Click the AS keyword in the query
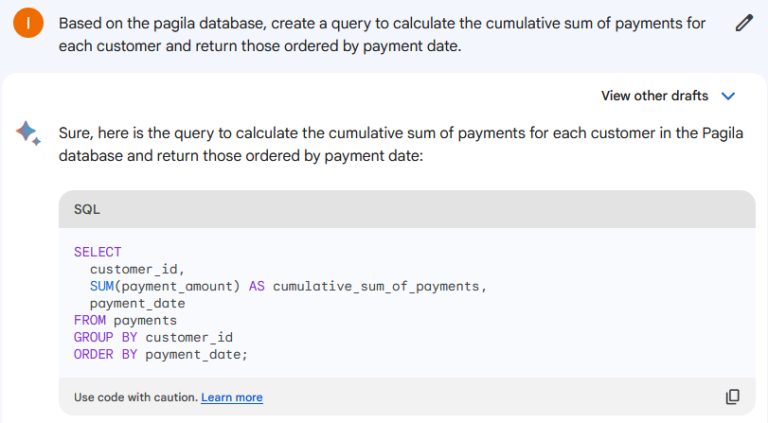The image size is (768, 423). (x=256, y=286)
